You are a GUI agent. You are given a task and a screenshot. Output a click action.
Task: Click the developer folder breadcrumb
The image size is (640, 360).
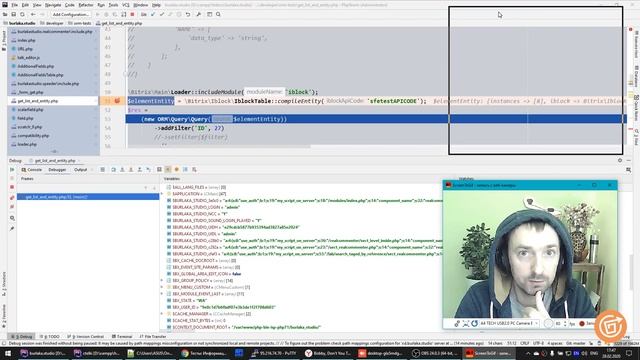51,23
